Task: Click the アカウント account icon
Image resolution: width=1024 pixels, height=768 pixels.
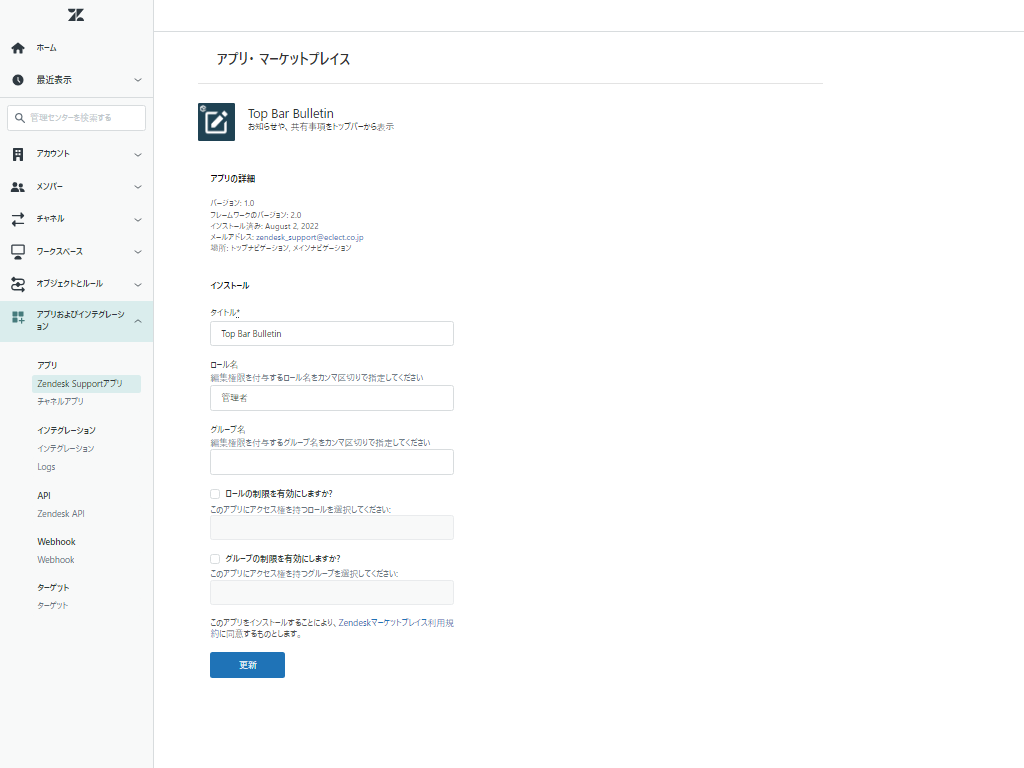Action: [16, 154]
